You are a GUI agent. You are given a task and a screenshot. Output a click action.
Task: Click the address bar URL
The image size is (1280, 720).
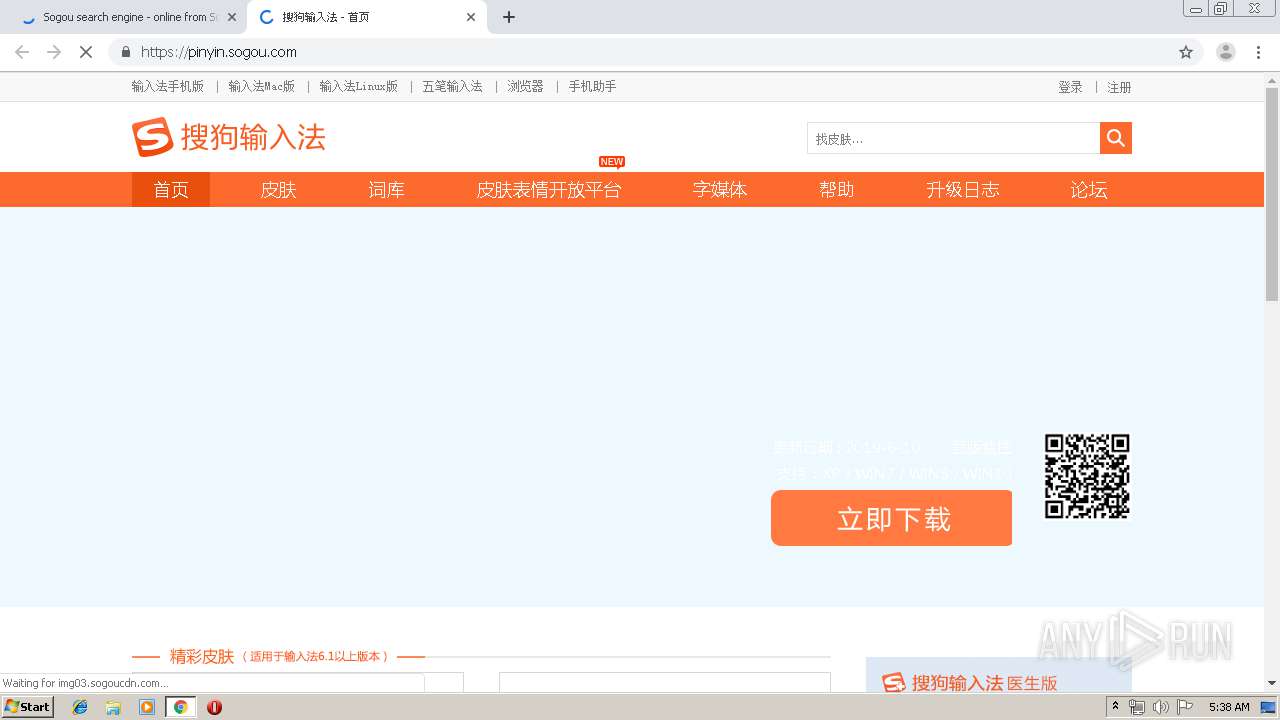218,52
